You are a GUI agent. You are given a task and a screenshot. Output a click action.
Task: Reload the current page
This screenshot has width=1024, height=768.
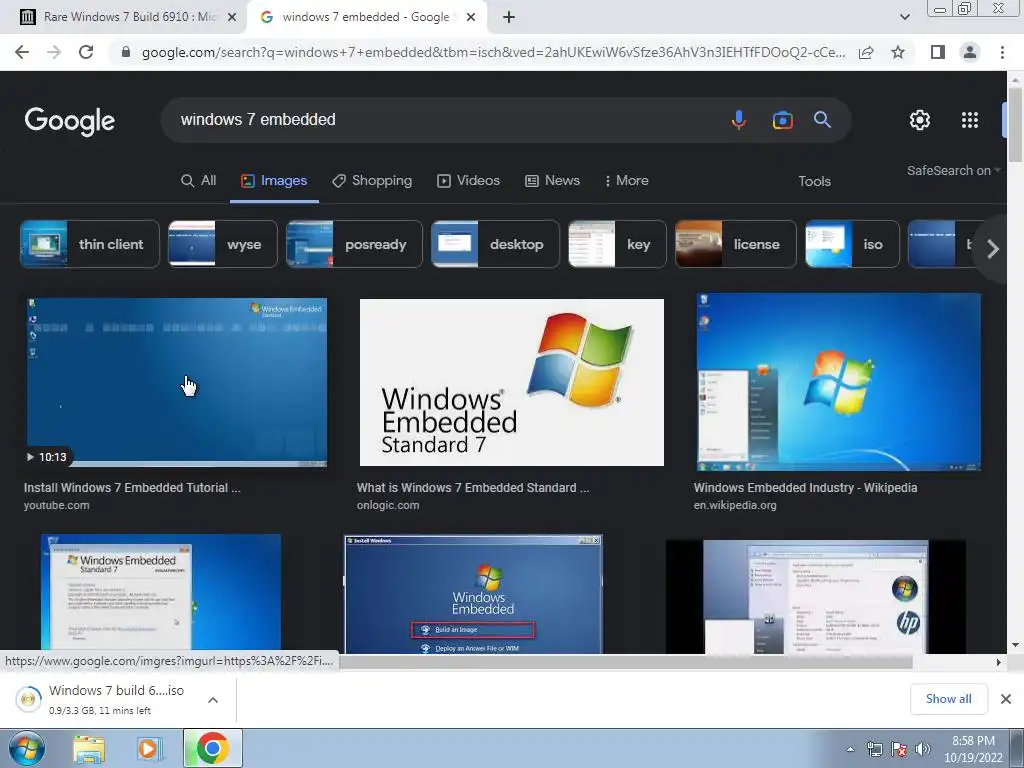pos(86,52)
